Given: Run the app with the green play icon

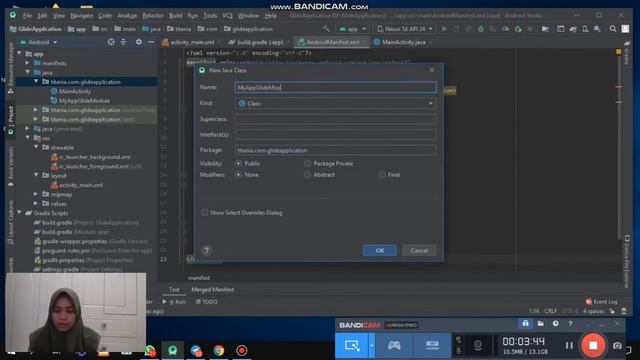Looking at the screenshot, I should (x=444, y=29).
